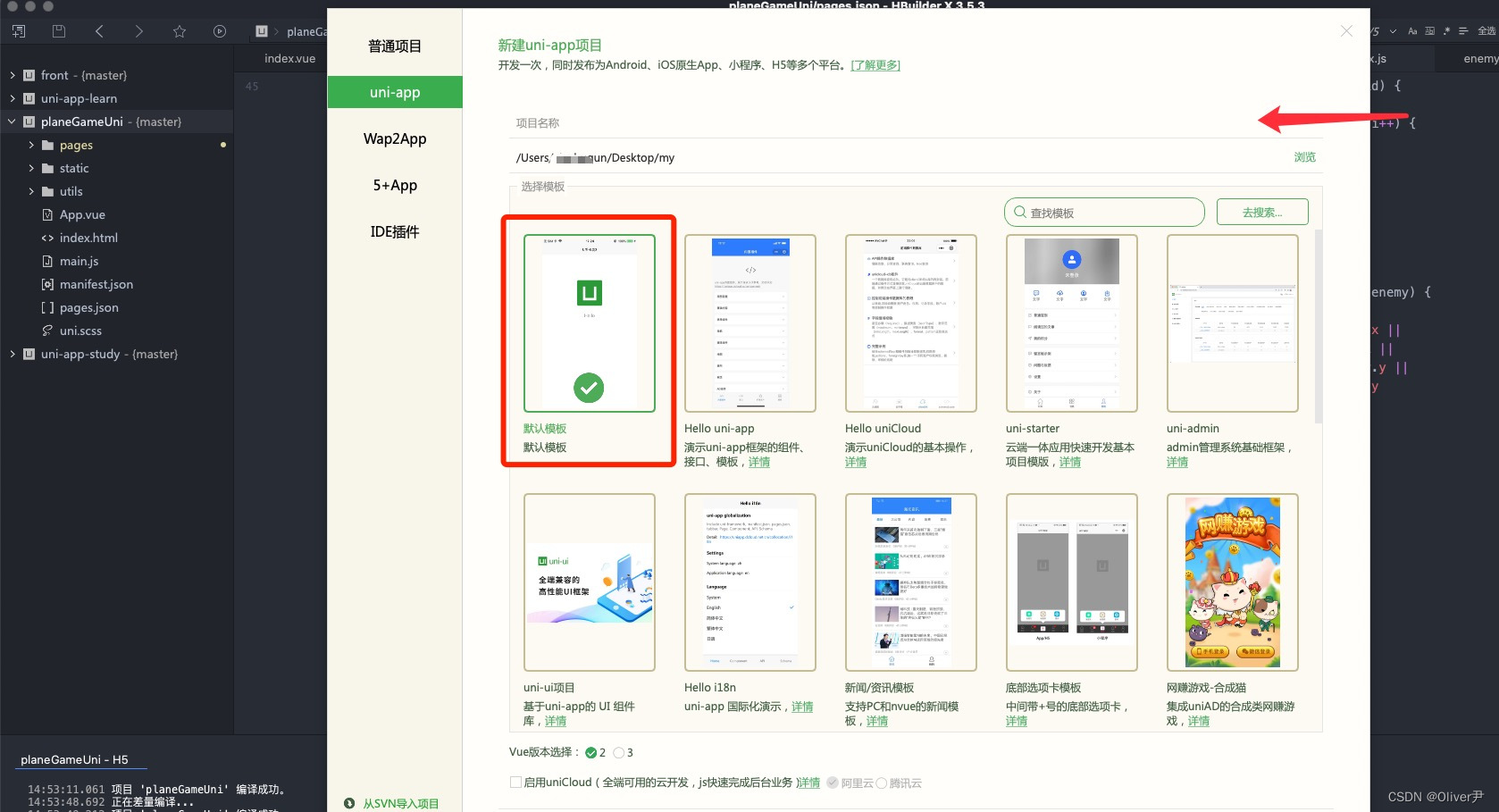Click the save file toolbar icon

59,31
